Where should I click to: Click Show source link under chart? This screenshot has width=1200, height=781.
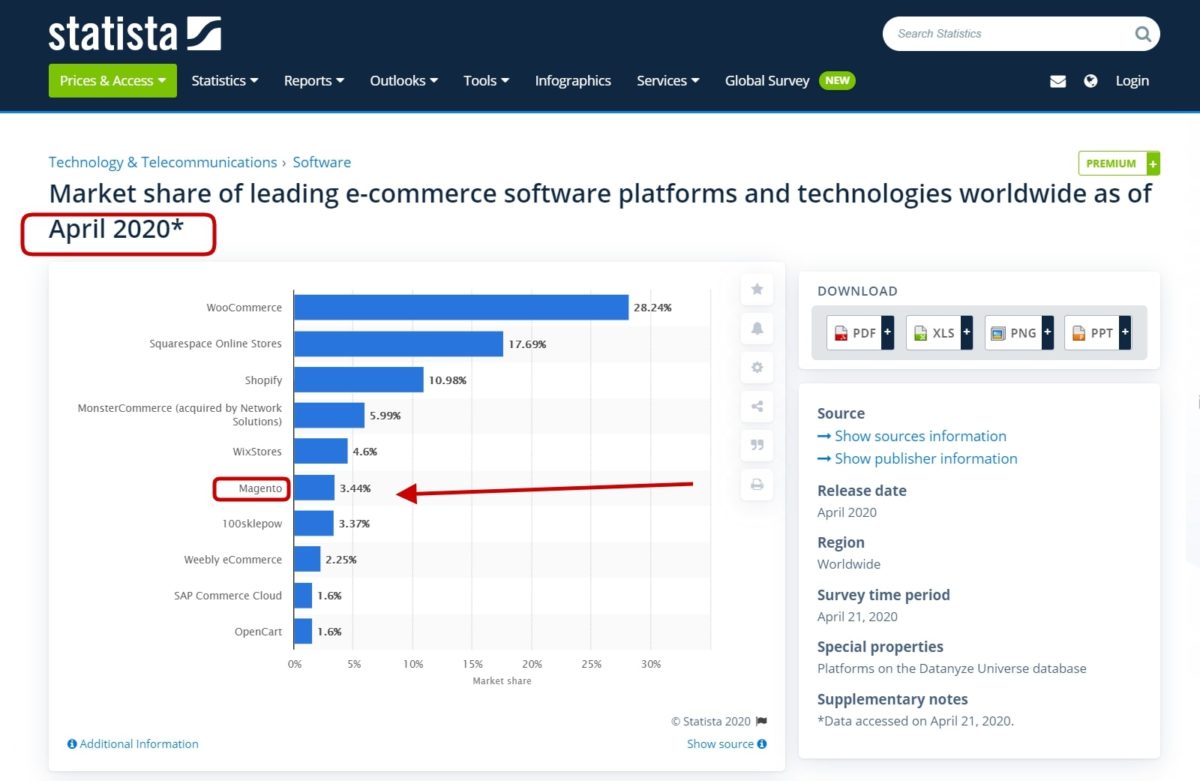tap(727, 744)
